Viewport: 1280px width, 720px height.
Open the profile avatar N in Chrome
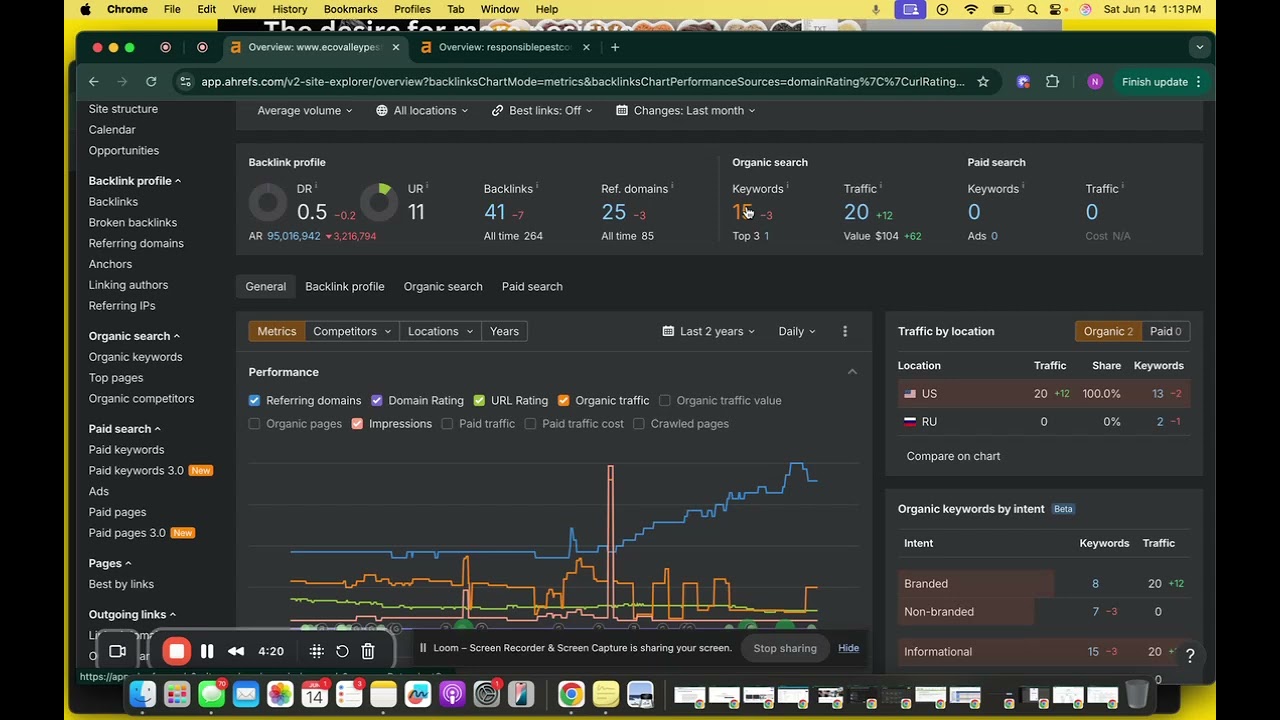click(x=1095, y=82)
